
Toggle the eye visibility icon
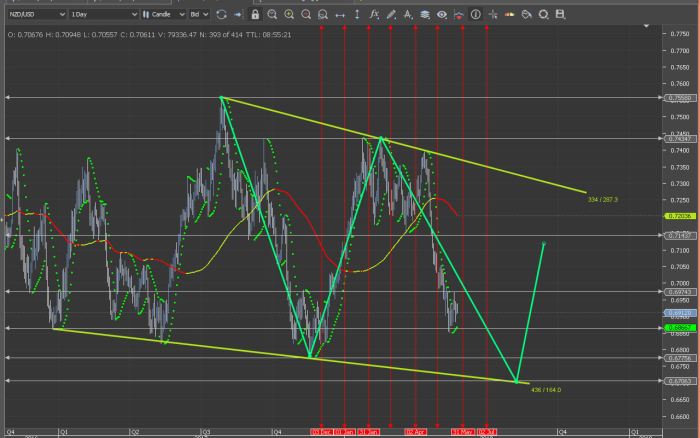tap(442, 14)
